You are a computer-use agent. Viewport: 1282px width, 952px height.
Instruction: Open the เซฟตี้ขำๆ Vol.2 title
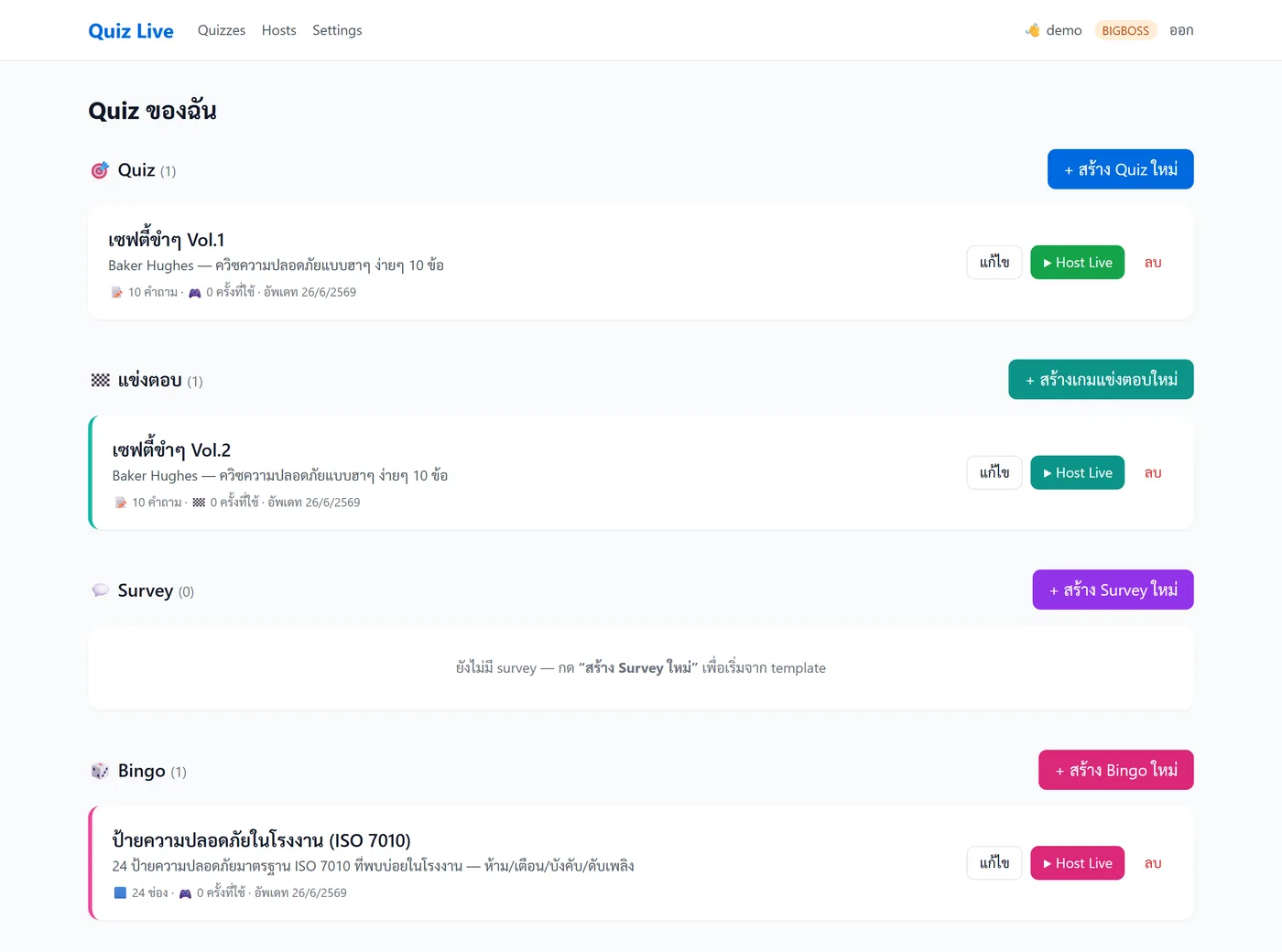click(x=171, y=450)
